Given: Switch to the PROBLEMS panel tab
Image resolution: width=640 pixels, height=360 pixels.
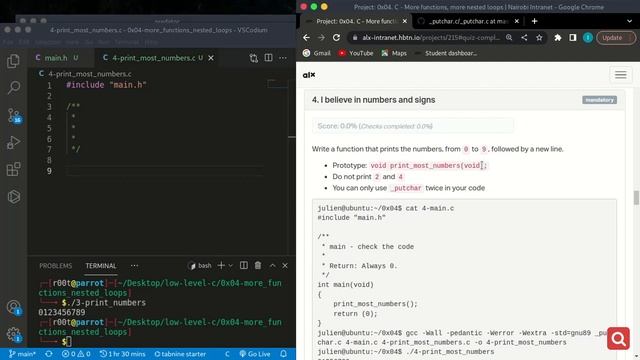Looking at the screenshot, I should click(x=56, y=266).
